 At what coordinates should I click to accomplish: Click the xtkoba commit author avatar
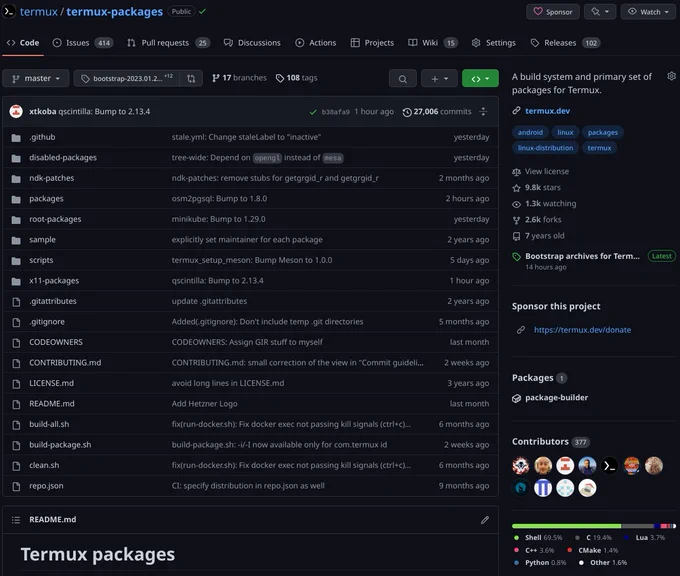coord(16,111)
